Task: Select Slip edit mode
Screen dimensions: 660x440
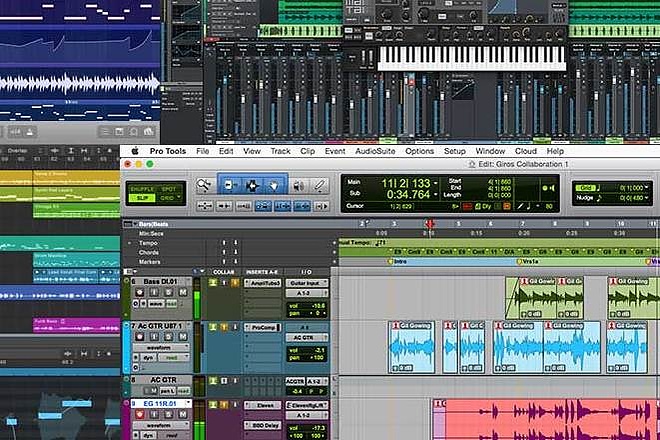Action: (x=142, y=197)
